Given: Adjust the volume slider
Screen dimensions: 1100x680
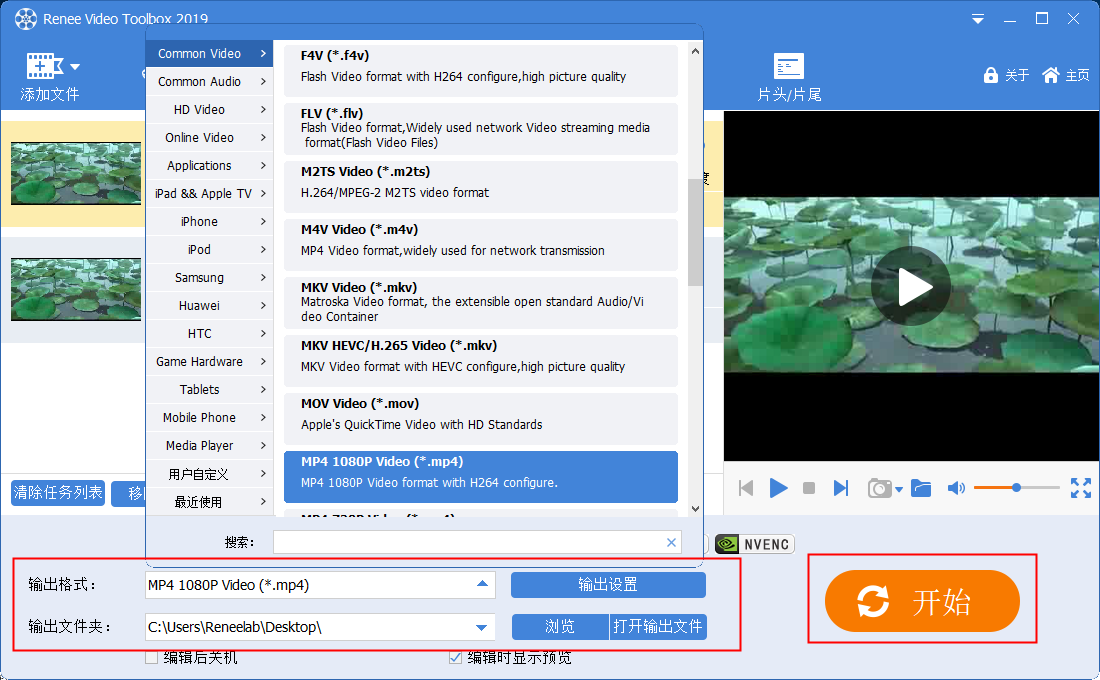Looking at the screenshot, I should point(1017,487).
